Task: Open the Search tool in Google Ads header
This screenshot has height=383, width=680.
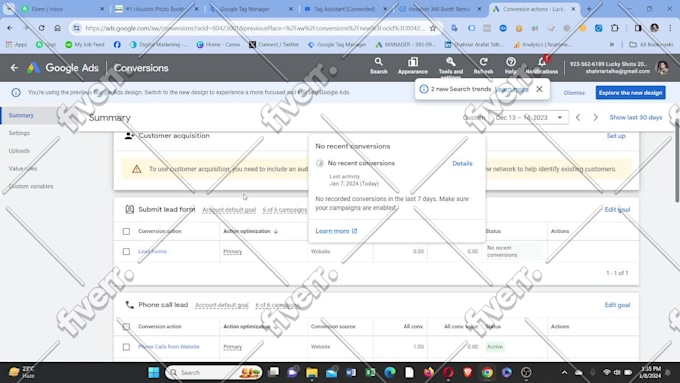Action: pyautogui.click(x=379, y=65)
